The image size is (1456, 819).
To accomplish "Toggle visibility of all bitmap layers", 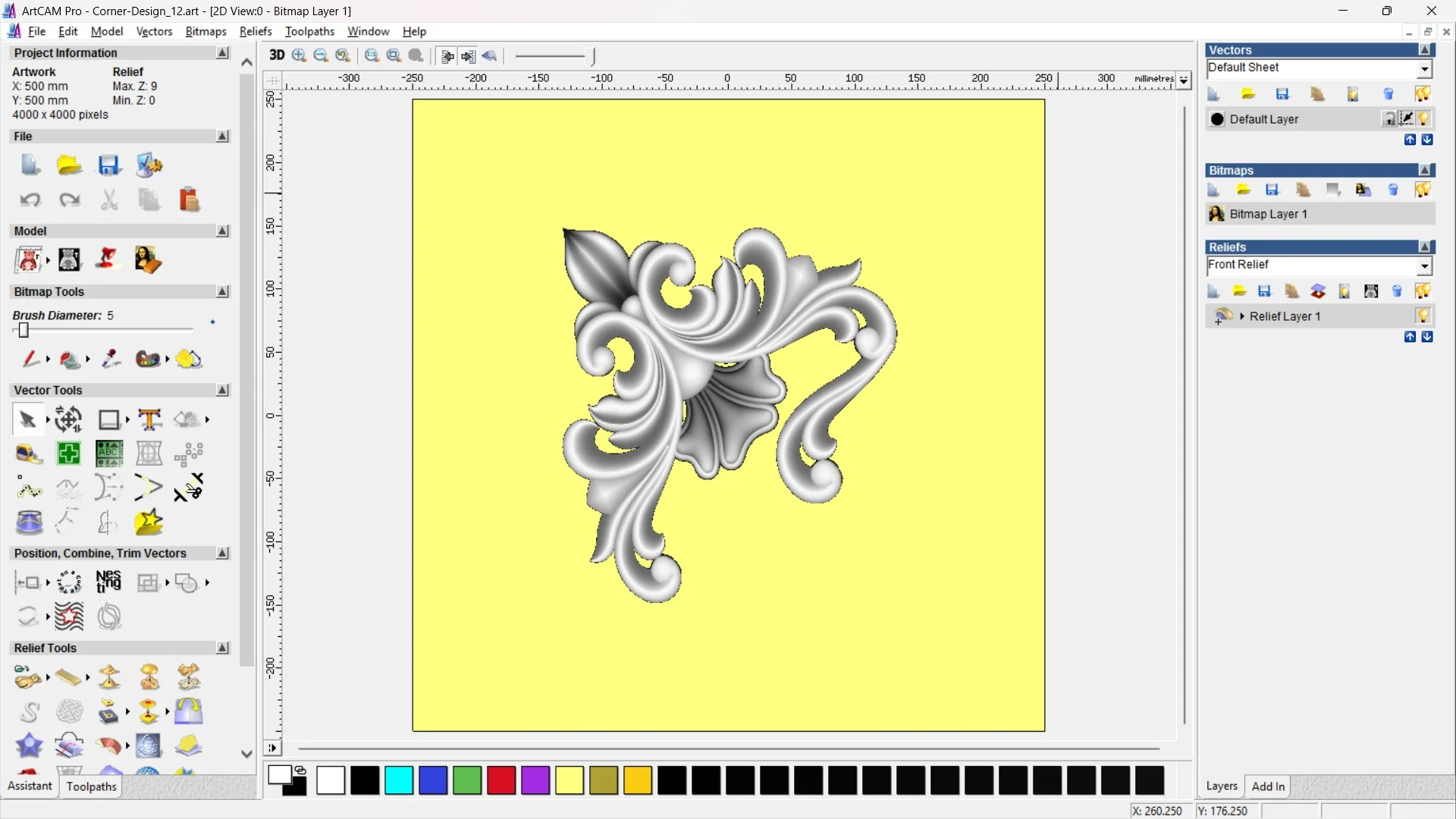I will coord(1423,190).
